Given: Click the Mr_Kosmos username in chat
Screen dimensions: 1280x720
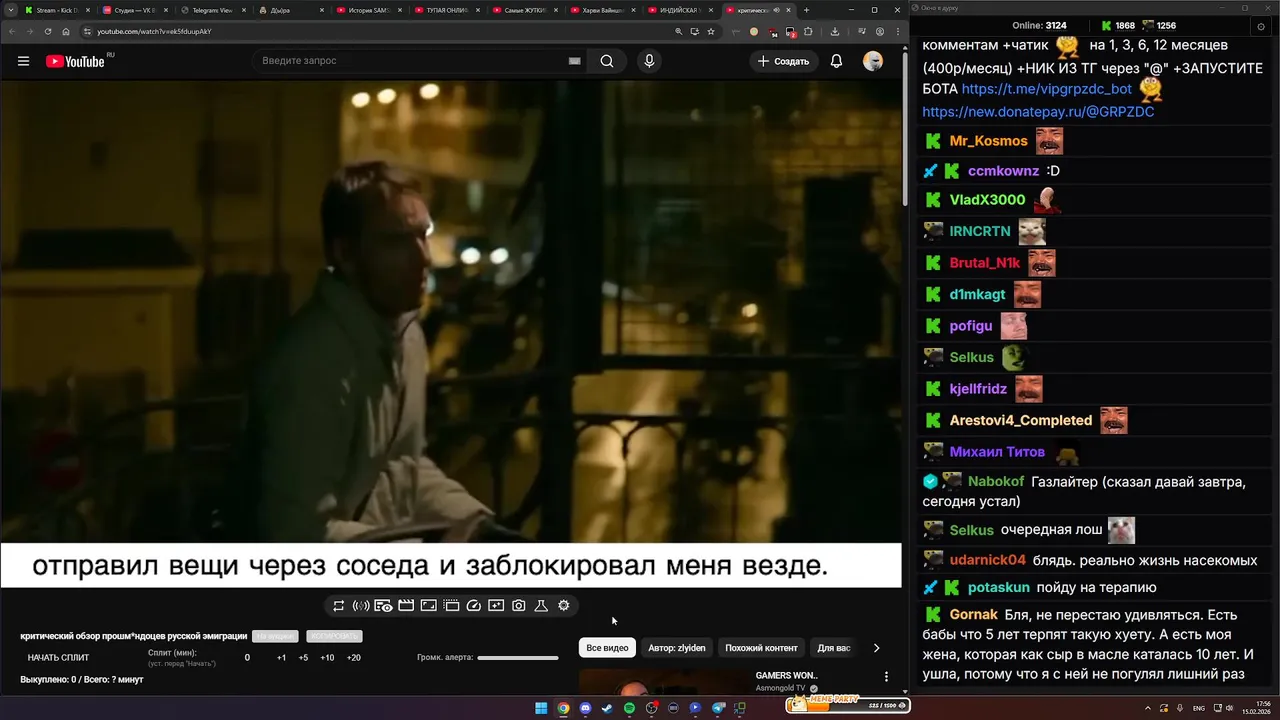Looking at the screenshot, I should [x=989, y=141].
